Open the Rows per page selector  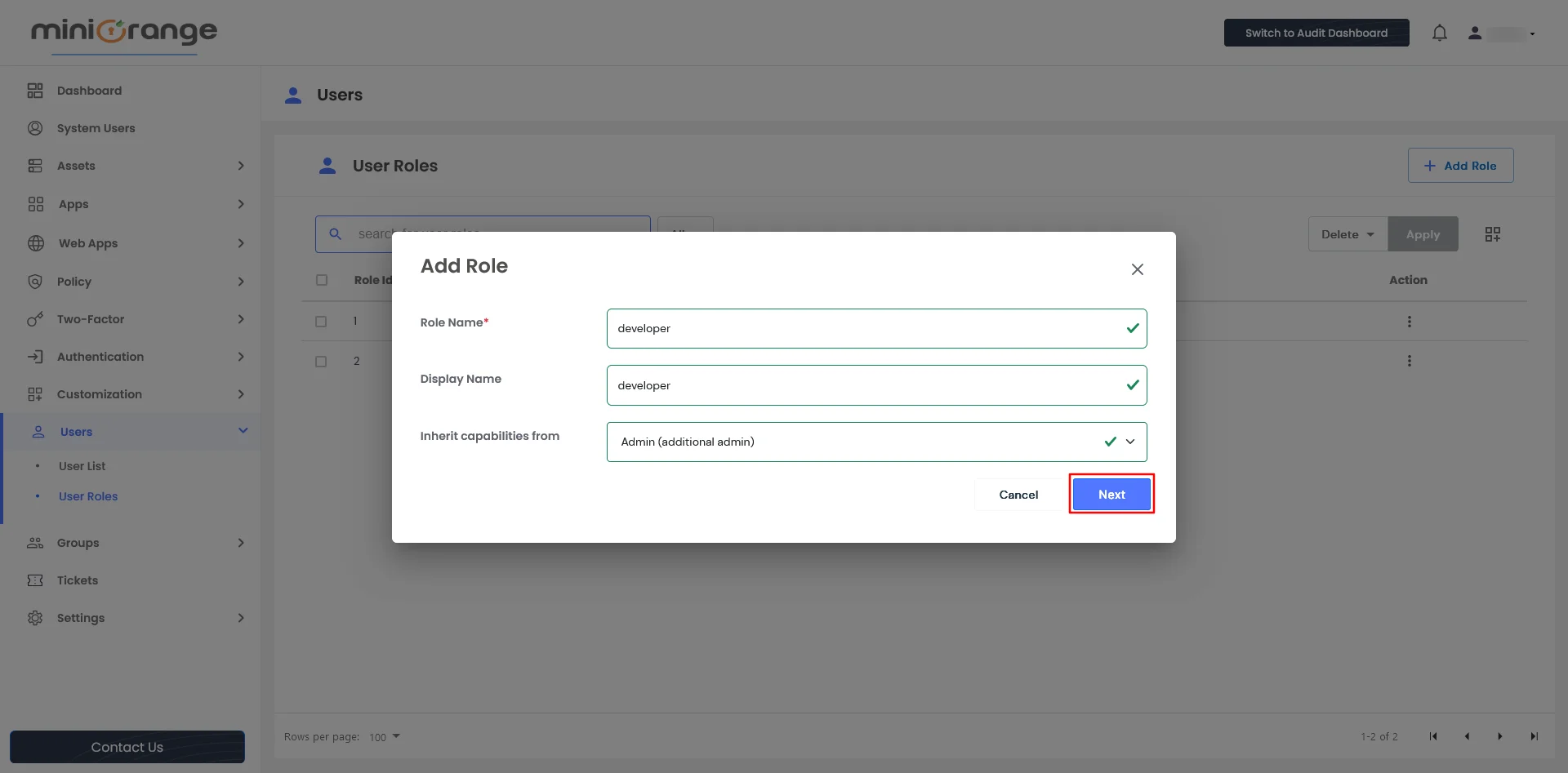[383, 736]
